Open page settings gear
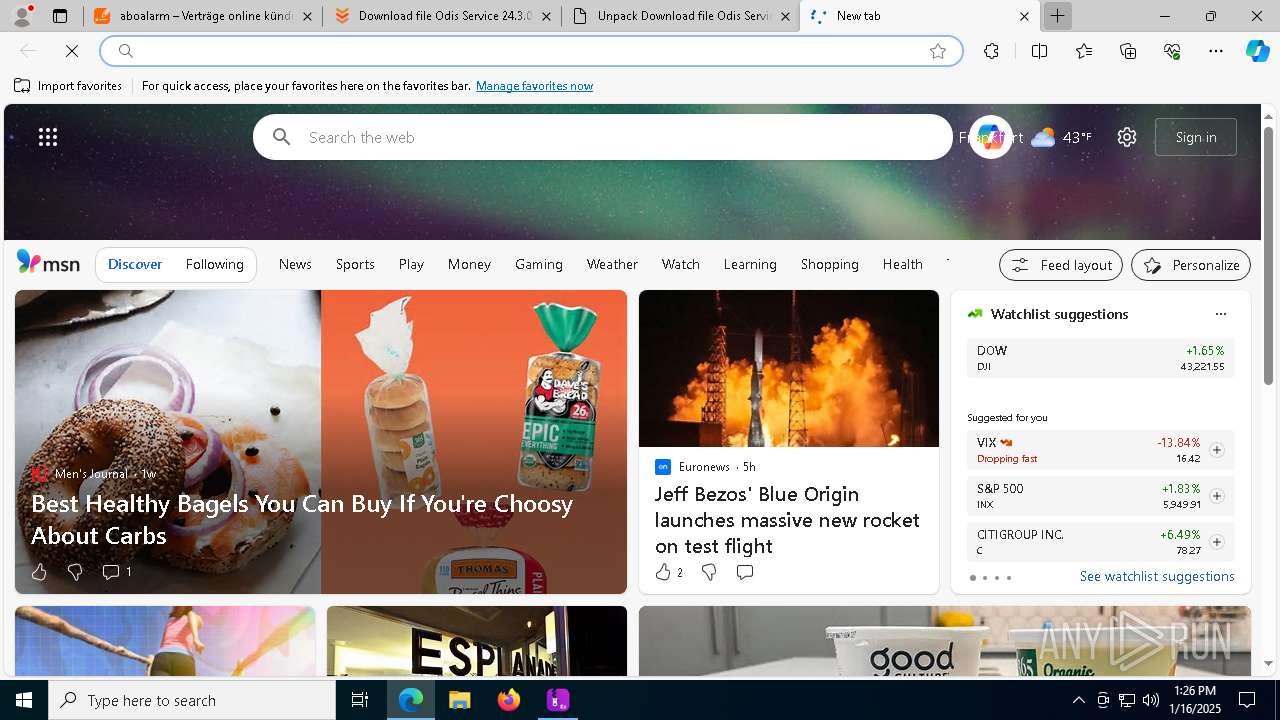 [x=1127, y=137]
